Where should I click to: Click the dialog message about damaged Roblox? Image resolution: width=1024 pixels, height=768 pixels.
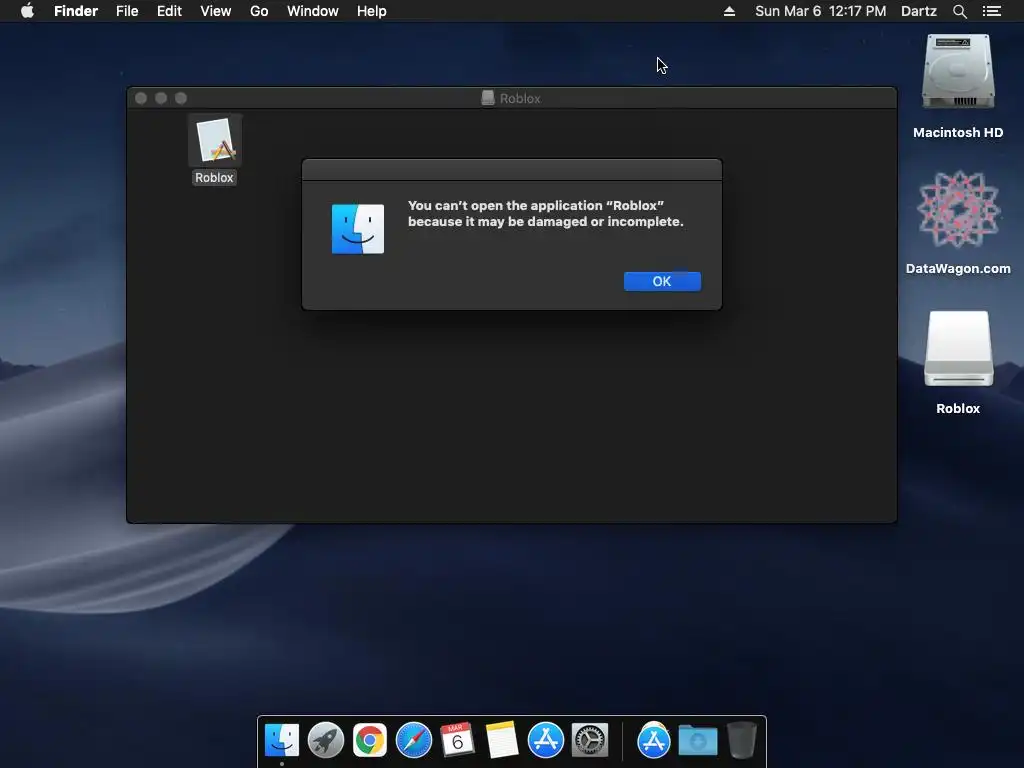(x=546, y=214)
